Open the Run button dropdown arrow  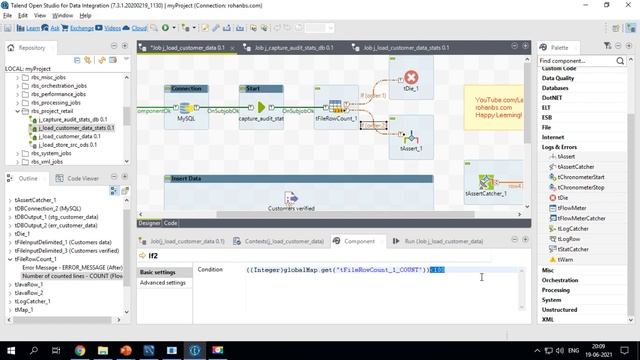click(x=174, y=28)
